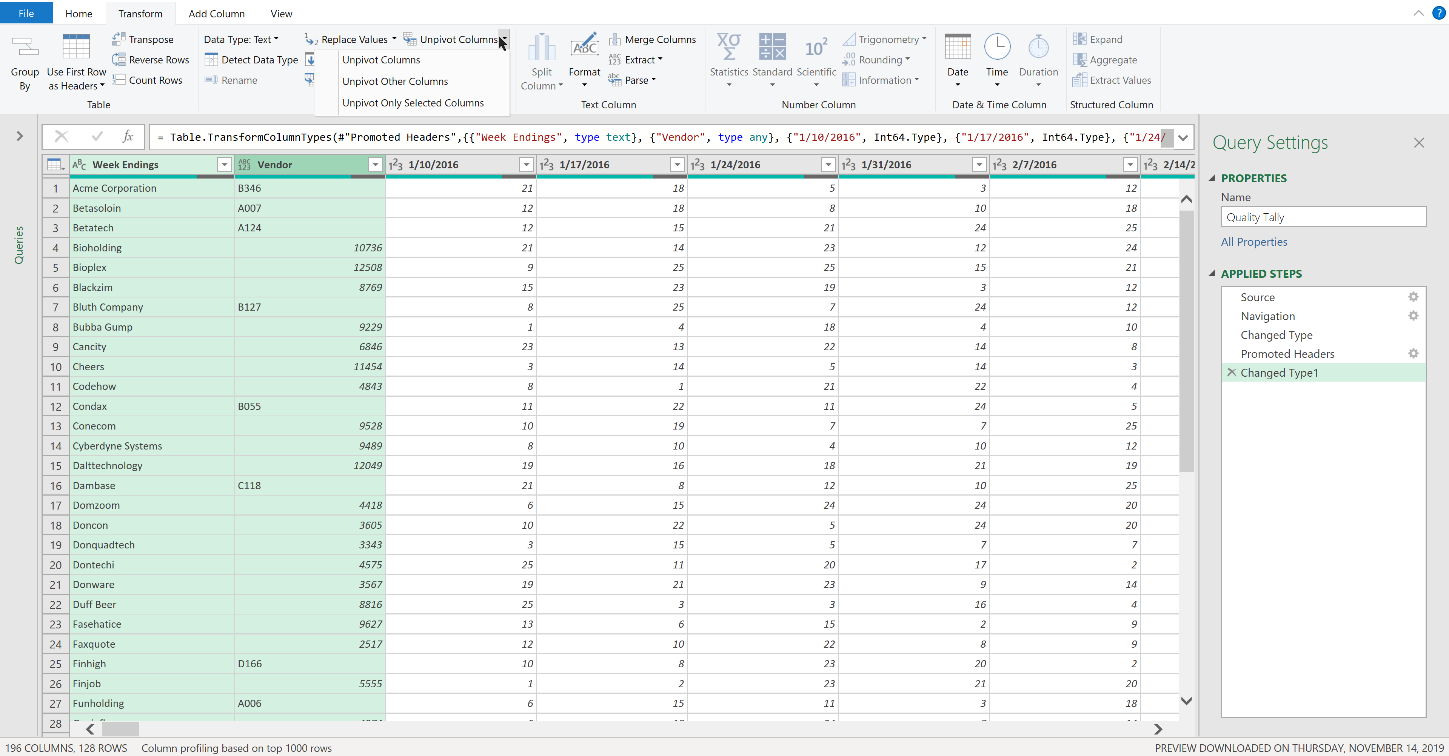Open the 1/10/2016 column filter dropdown

coord(526,165)
